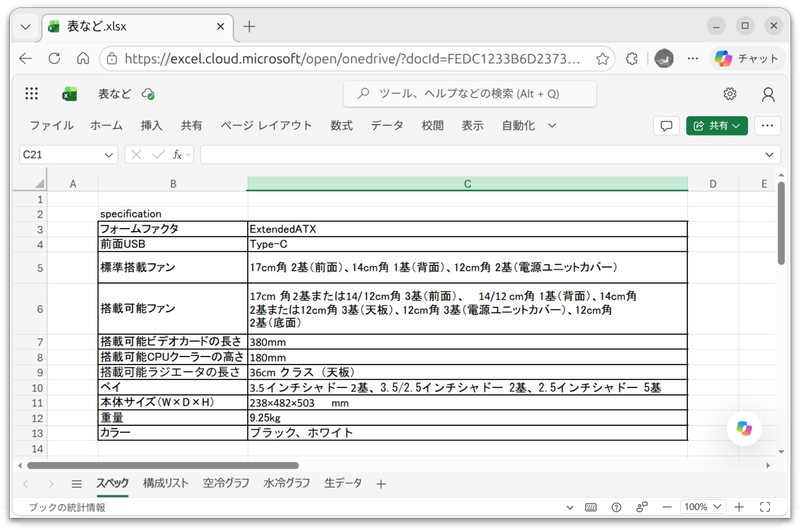800x530 pixels.
Task: Add this page to favorites
Action: click(x=603, y=59)
